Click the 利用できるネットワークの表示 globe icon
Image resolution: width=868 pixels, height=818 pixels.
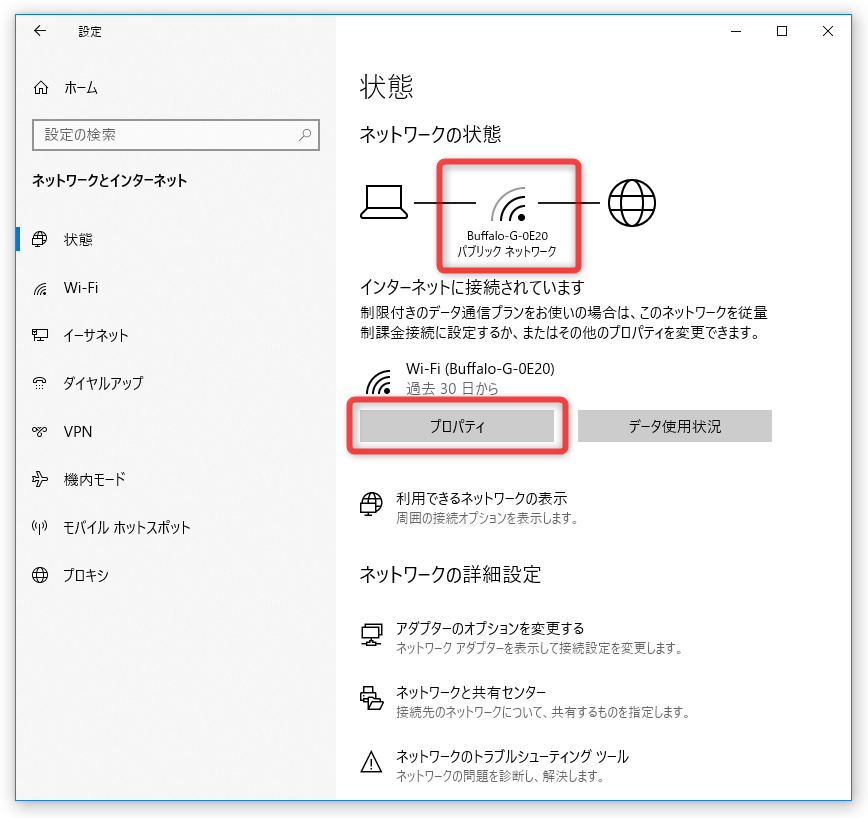tap(371, 504)
